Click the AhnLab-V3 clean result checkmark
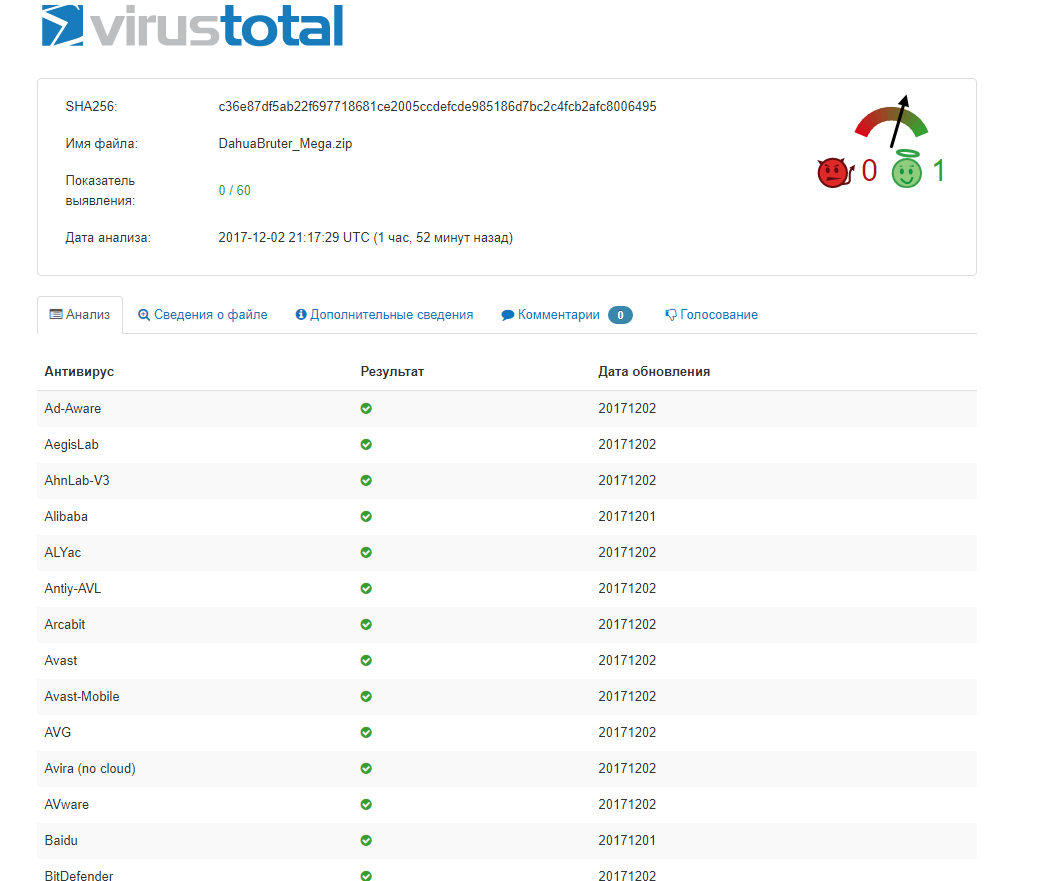Image resolution: width=1055 pixels, height=881 pixels. (x=366, y=481)
